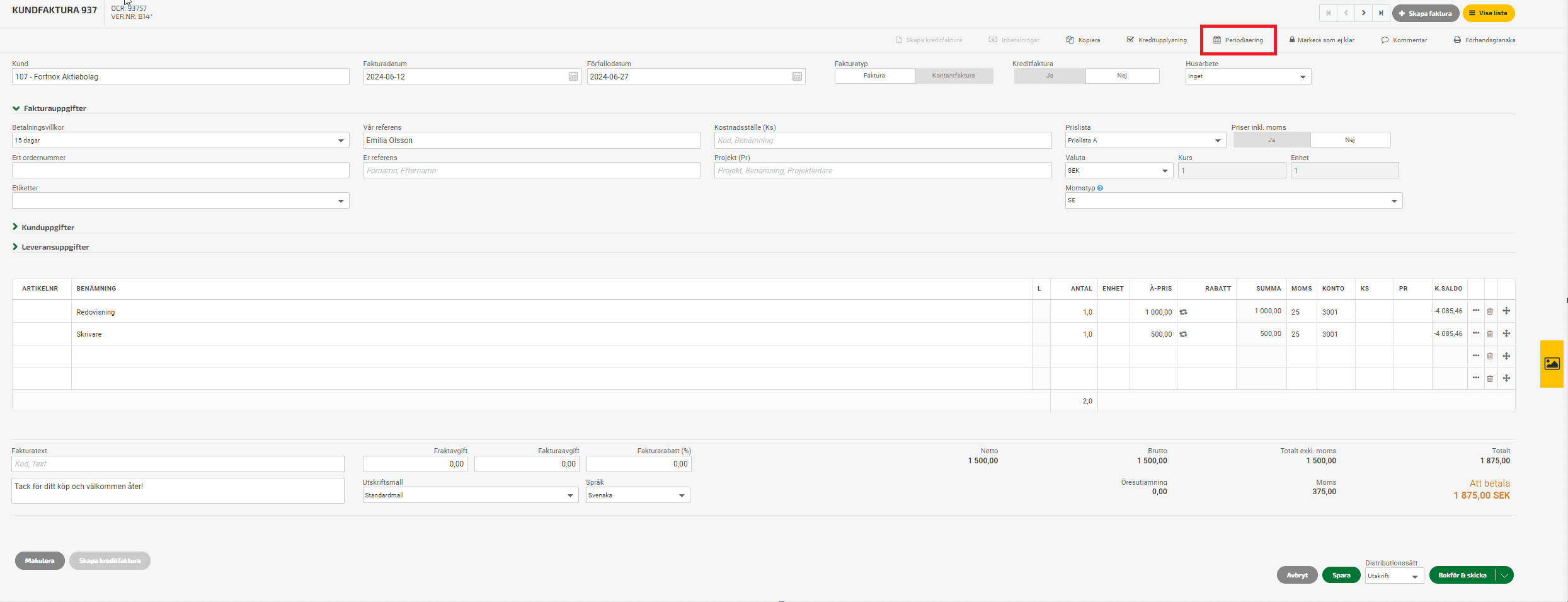Open Bokför & skicka split arrow
The height and width of the screenshot is (602, 1568).
1504,575
